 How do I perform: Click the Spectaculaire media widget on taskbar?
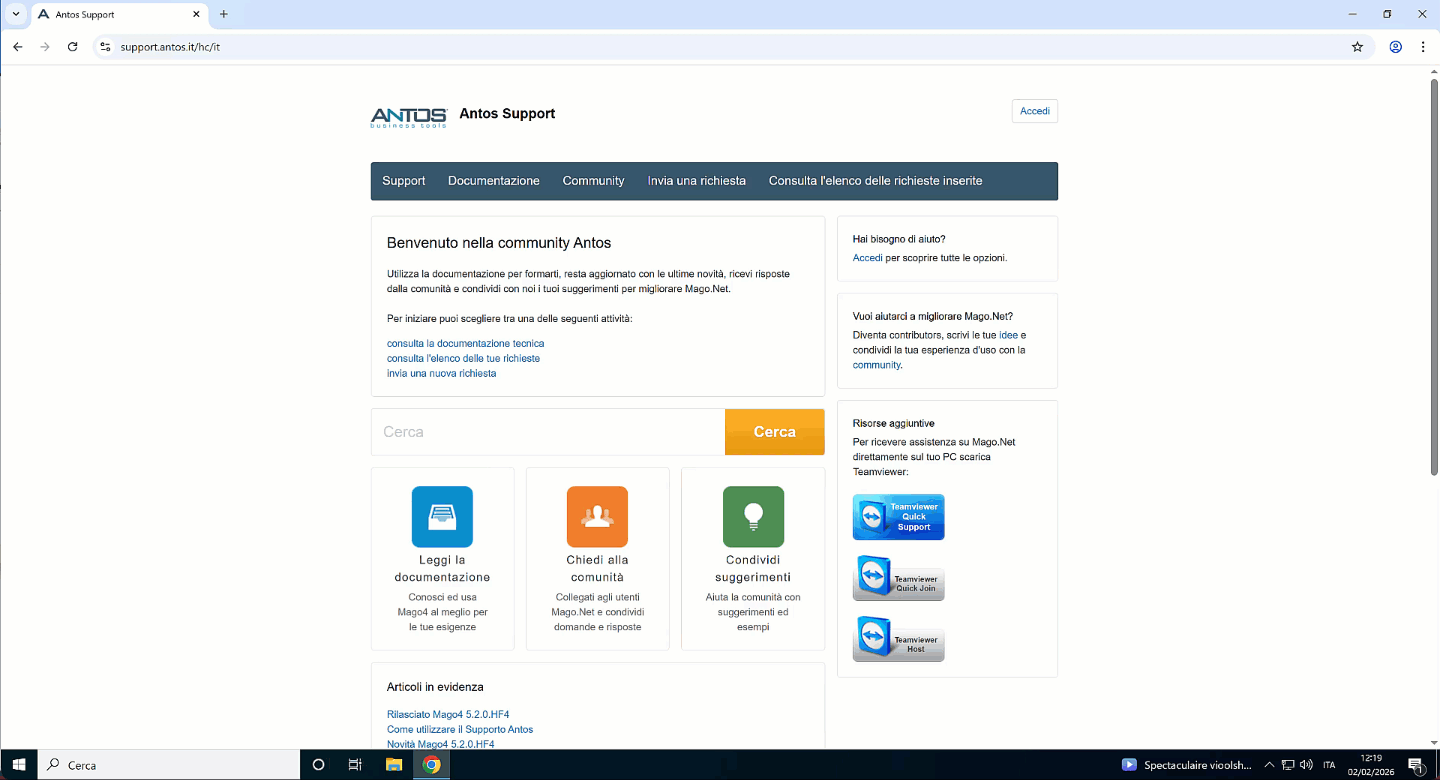(x=1186, y=765)
